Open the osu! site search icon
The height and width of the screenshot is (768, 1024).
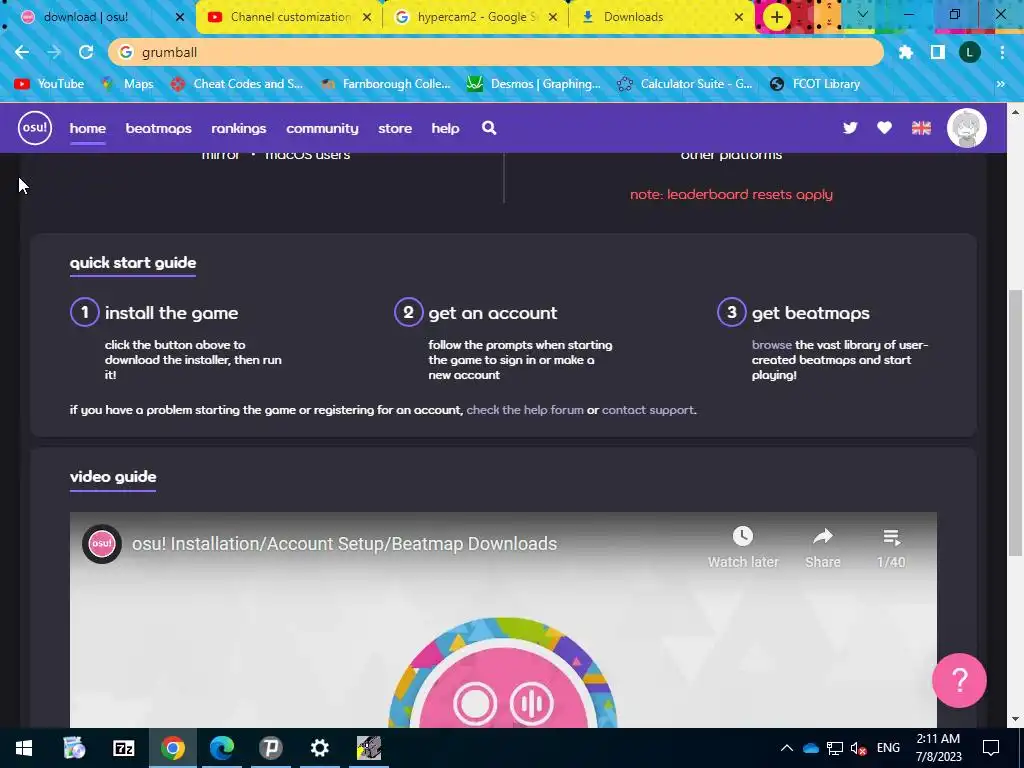(x=489, y=128)
